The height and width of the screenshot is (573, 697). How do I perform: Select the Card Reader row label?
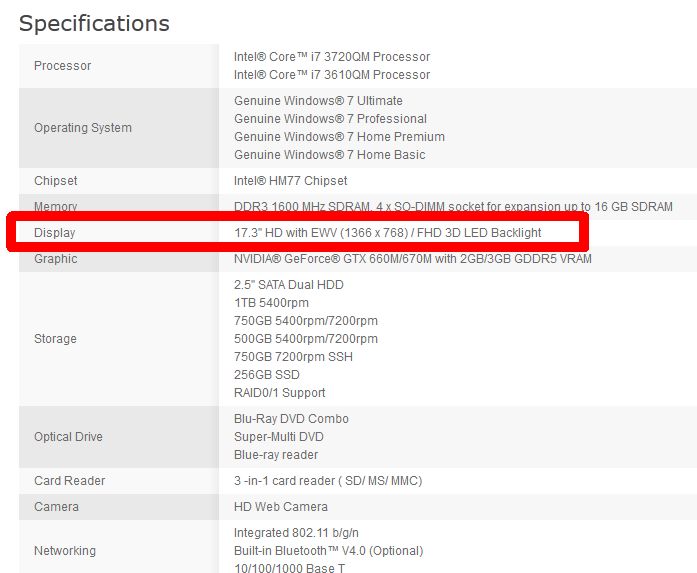tap(70, 481)
